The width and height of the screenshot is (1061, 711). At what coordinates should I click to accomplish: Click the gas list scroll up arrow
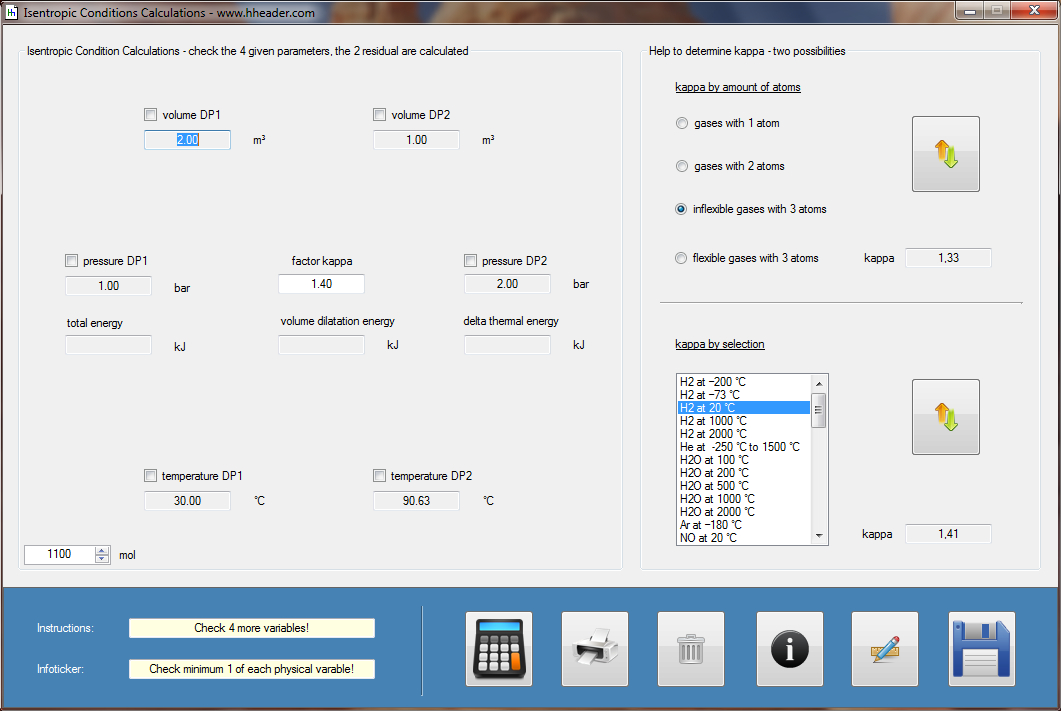tap(819, 383)
